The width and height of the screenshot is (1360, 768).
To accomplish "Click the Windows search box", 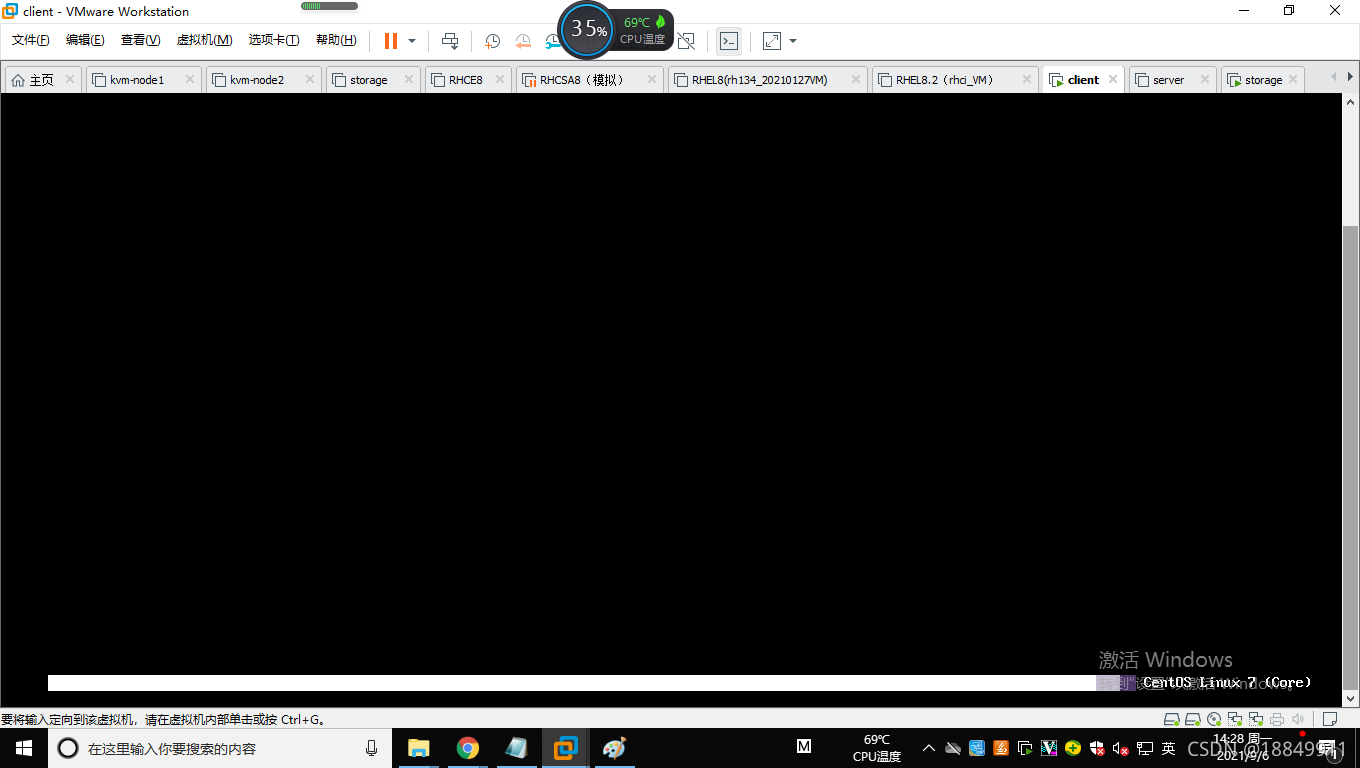I will [220, 748].
